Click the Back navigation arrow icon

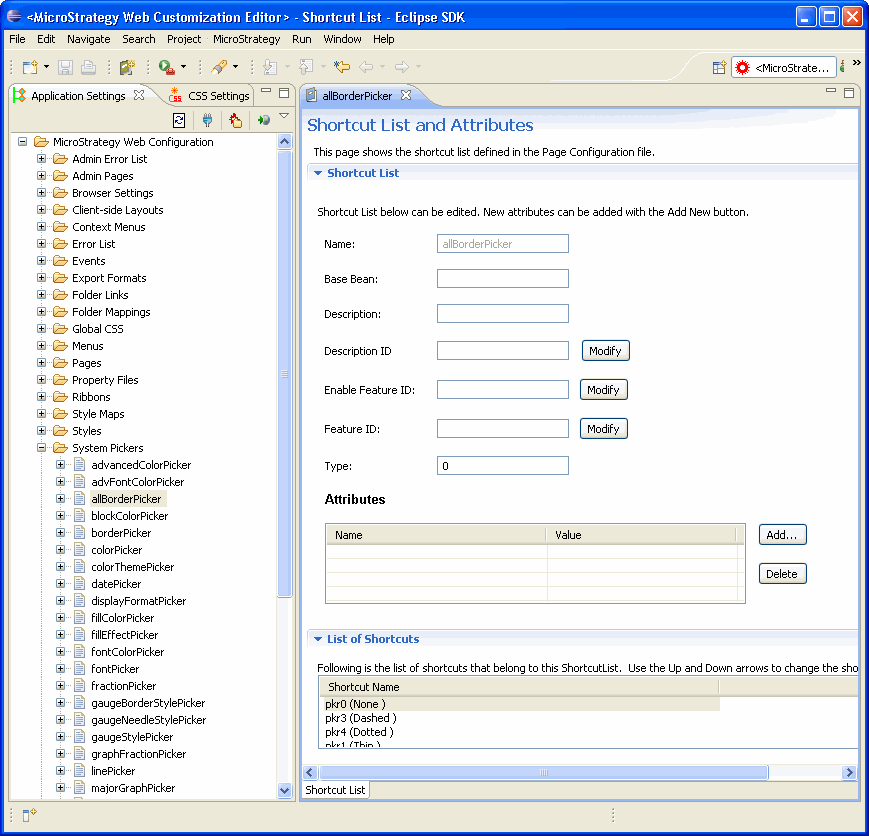[x=366, y=67]
